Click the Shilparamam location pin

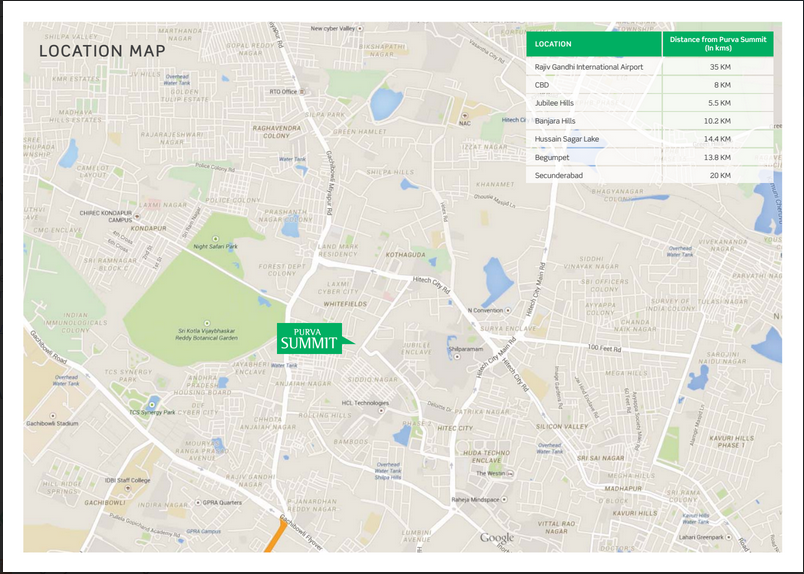click(457, 357)
